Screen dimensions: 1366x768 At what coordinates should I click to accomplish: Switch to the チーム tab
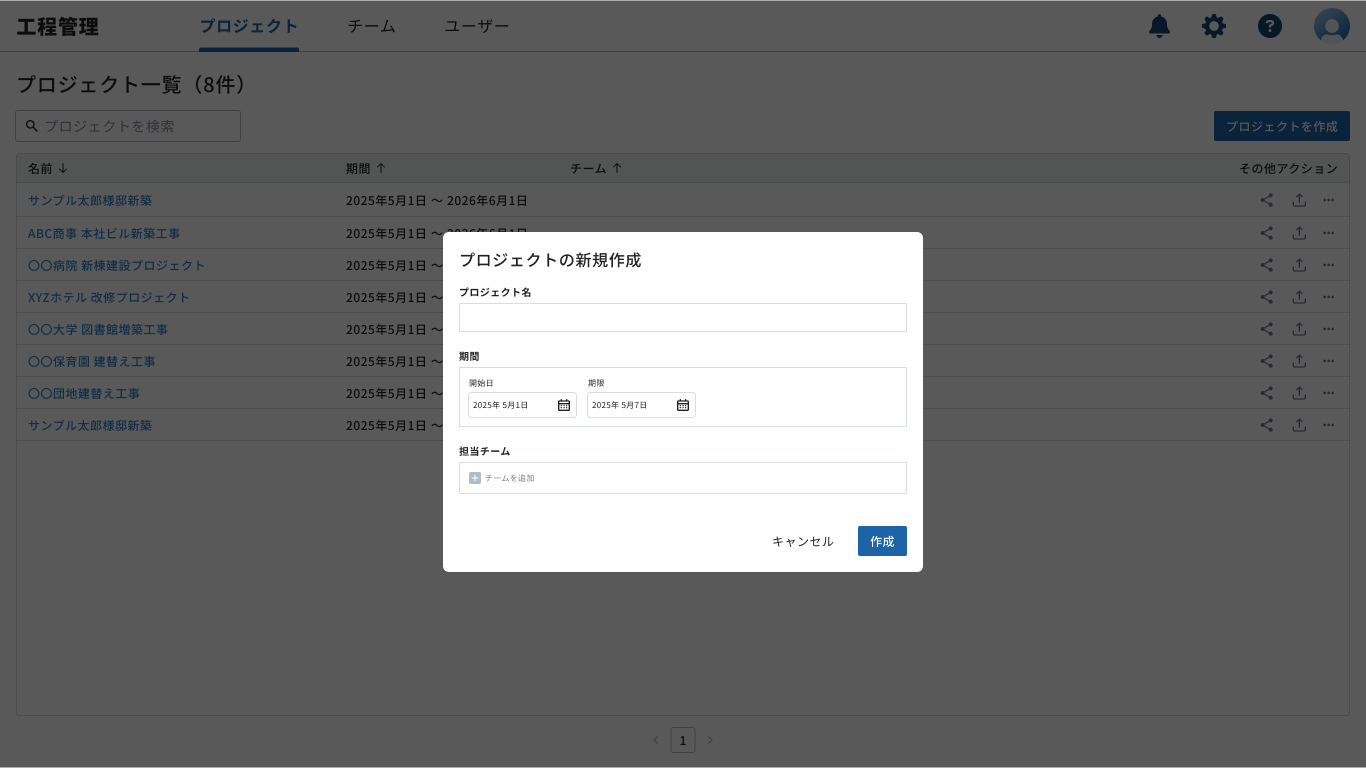tap(371, 26)
